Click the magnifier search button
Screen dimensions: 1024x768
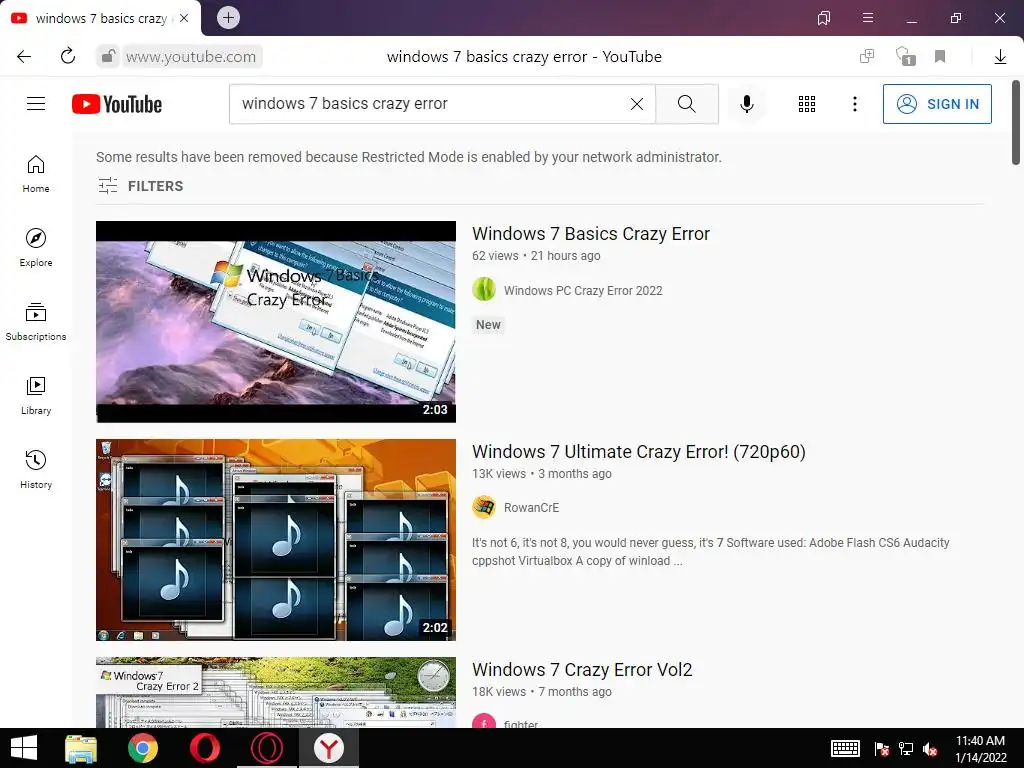point(686,104)
